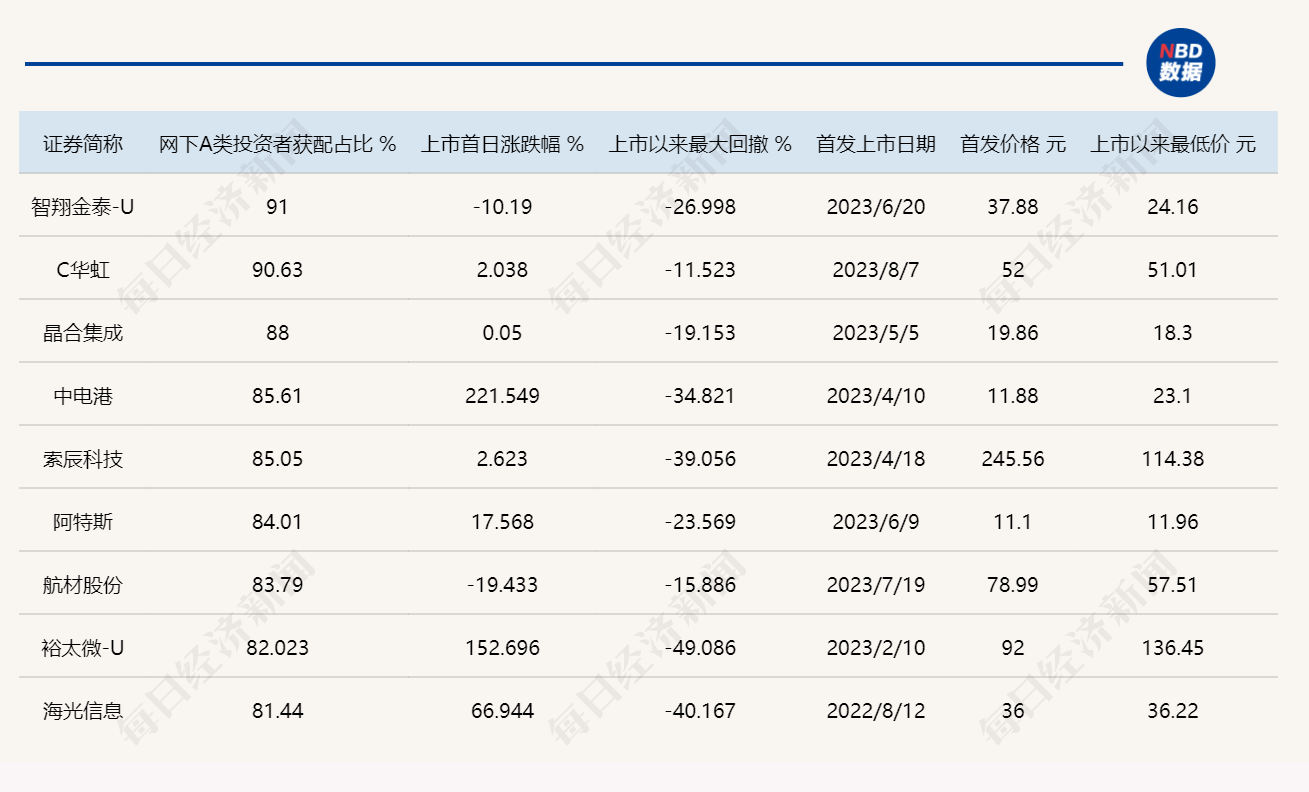Select the 晶合集成 row name
The image size is (1309, 792).
click(x=83, y=333)
